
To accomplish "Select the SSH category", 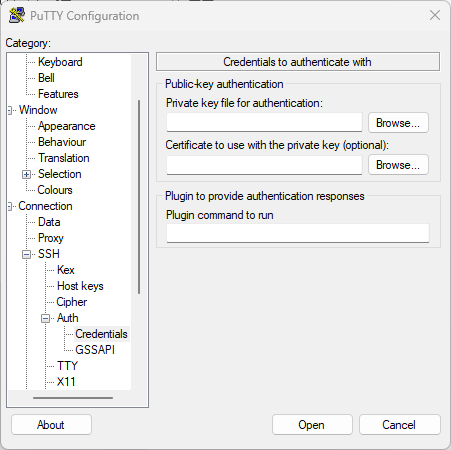I will 49,254.
